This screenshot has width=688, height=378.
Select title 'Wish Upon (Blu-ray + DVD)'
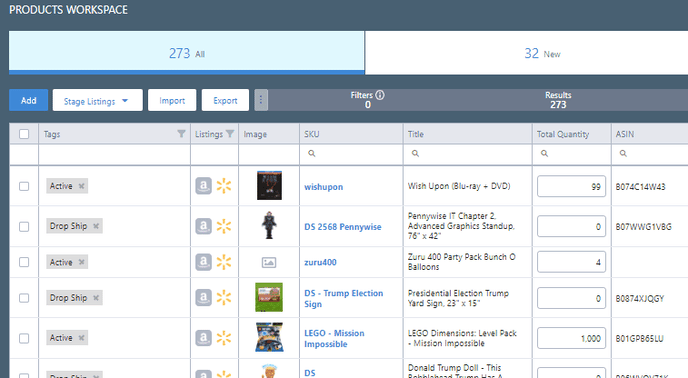click(459, 186)
